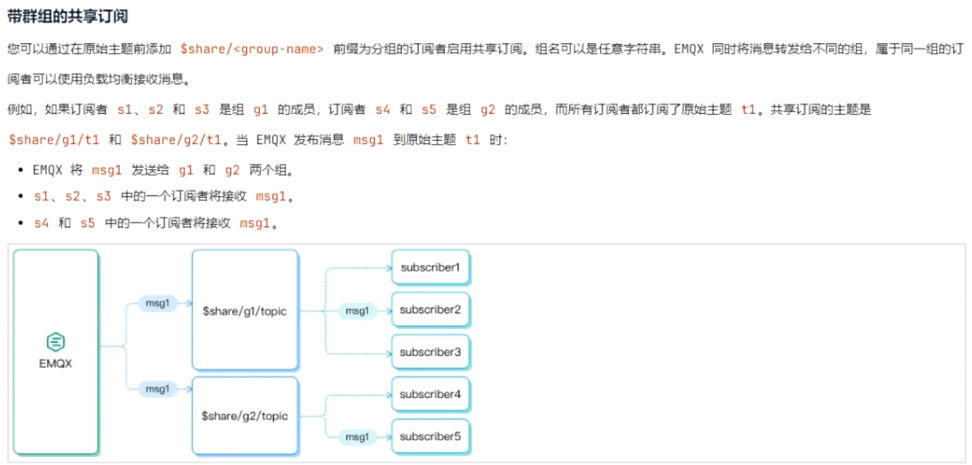Click the subscriber4 box
The image size is (972, 465).
click(x=430, y=394)
